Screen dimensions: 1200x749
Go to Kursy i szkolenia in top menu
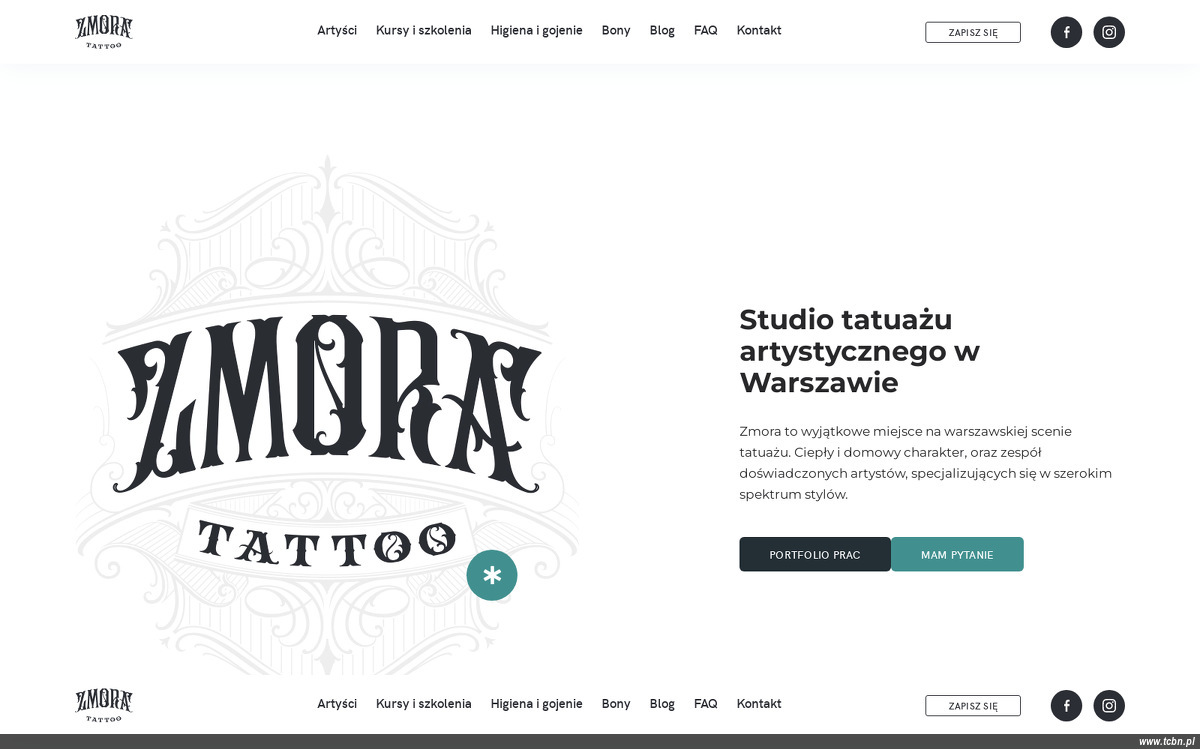point(424,30)
